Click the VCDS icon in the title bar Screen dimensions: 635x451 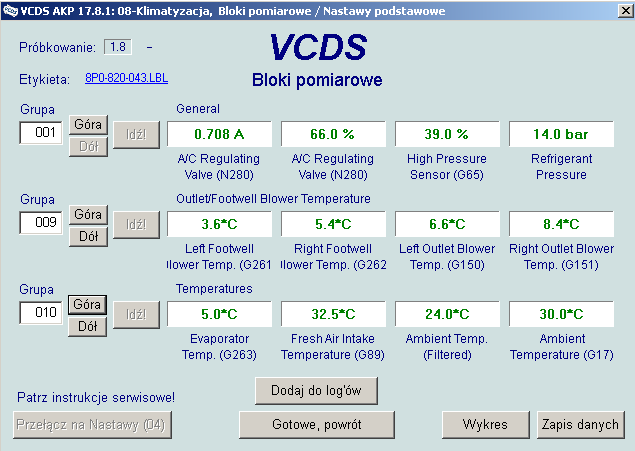tap(10, 11)
